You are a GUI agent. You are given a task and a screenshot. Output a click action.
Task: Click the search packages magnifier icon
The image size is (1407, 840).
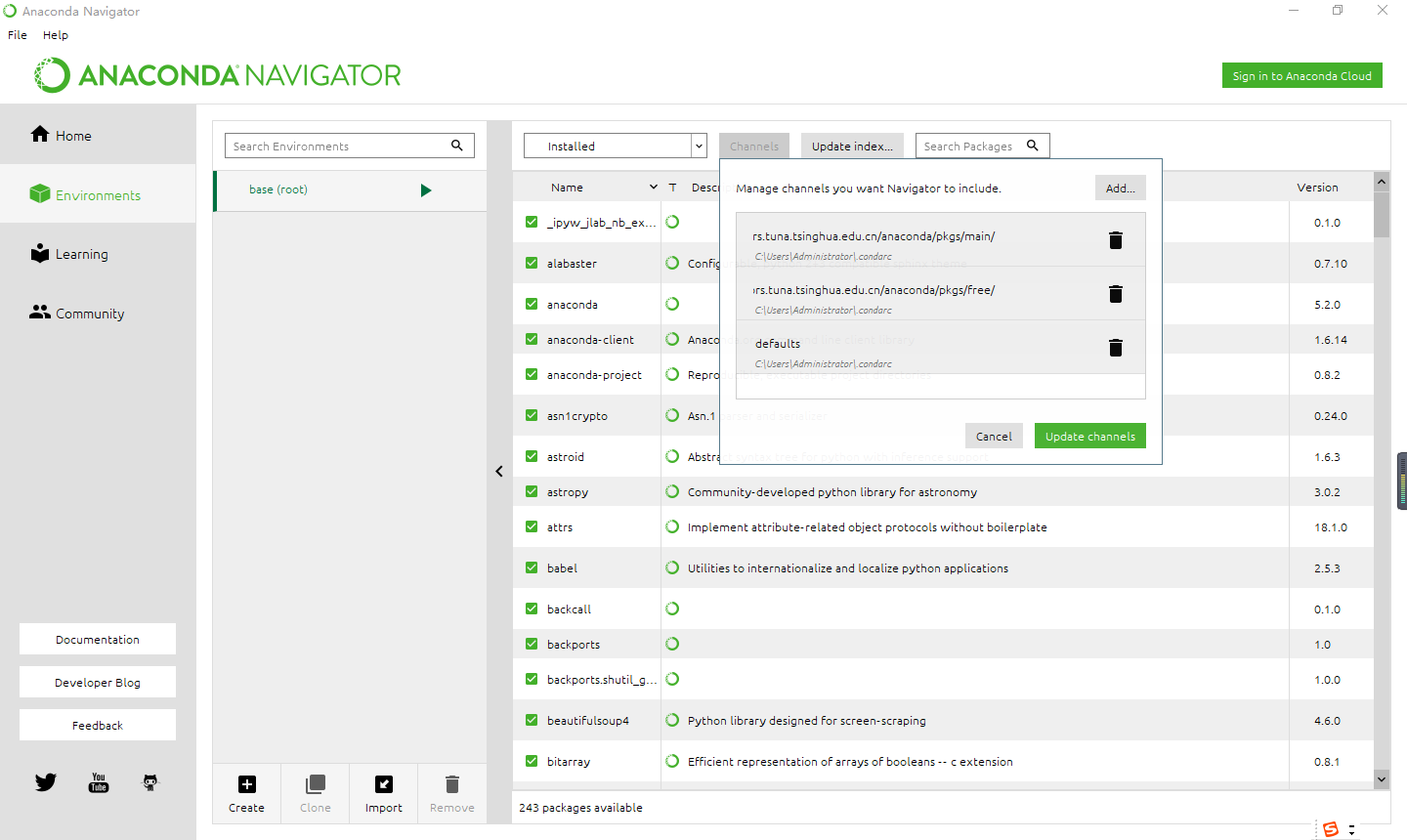pyautogui.click(x=1032, y=146)
